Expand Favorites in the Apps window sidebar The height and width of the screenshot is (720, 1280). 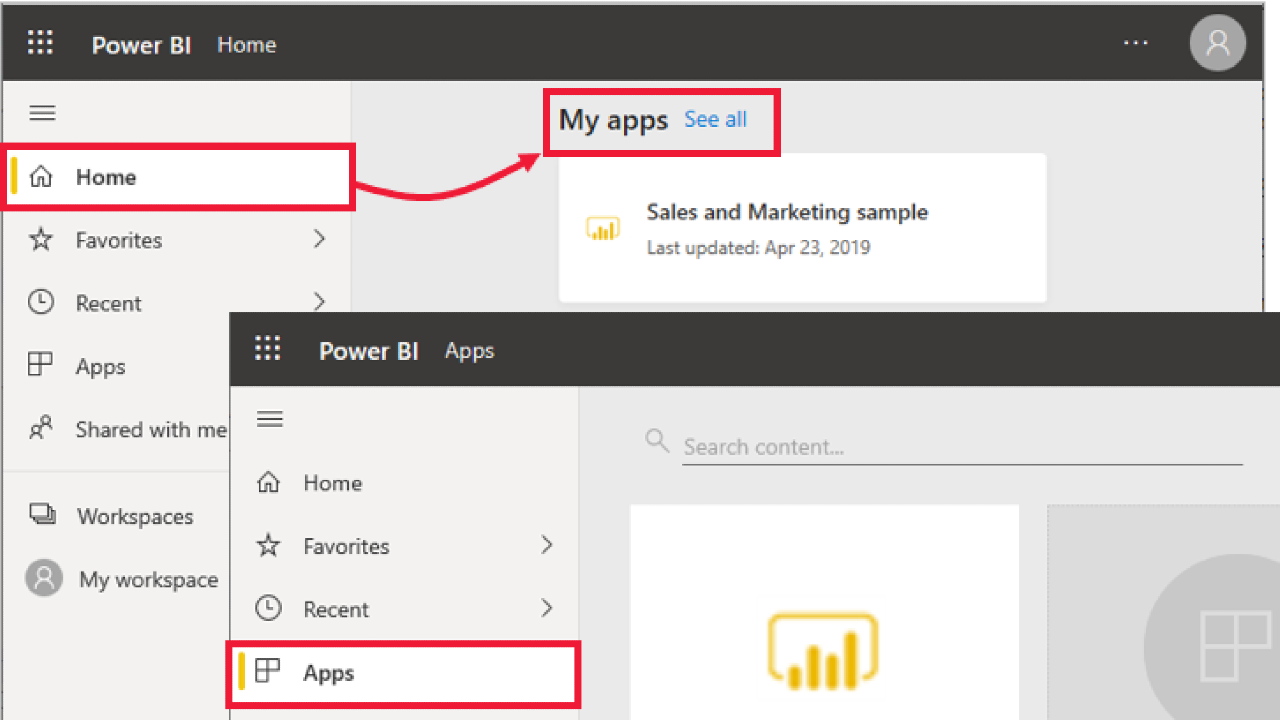click(x=546, y=546)
